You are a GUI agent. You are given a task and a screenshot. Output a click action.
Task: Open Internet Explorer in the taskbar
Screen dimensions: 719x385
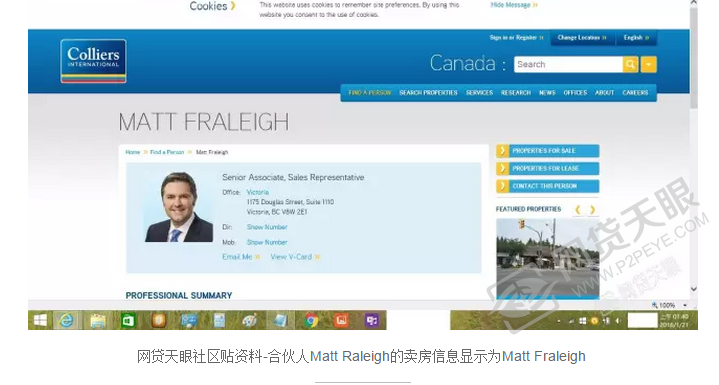pyautogui.click(x=67, y=320)
